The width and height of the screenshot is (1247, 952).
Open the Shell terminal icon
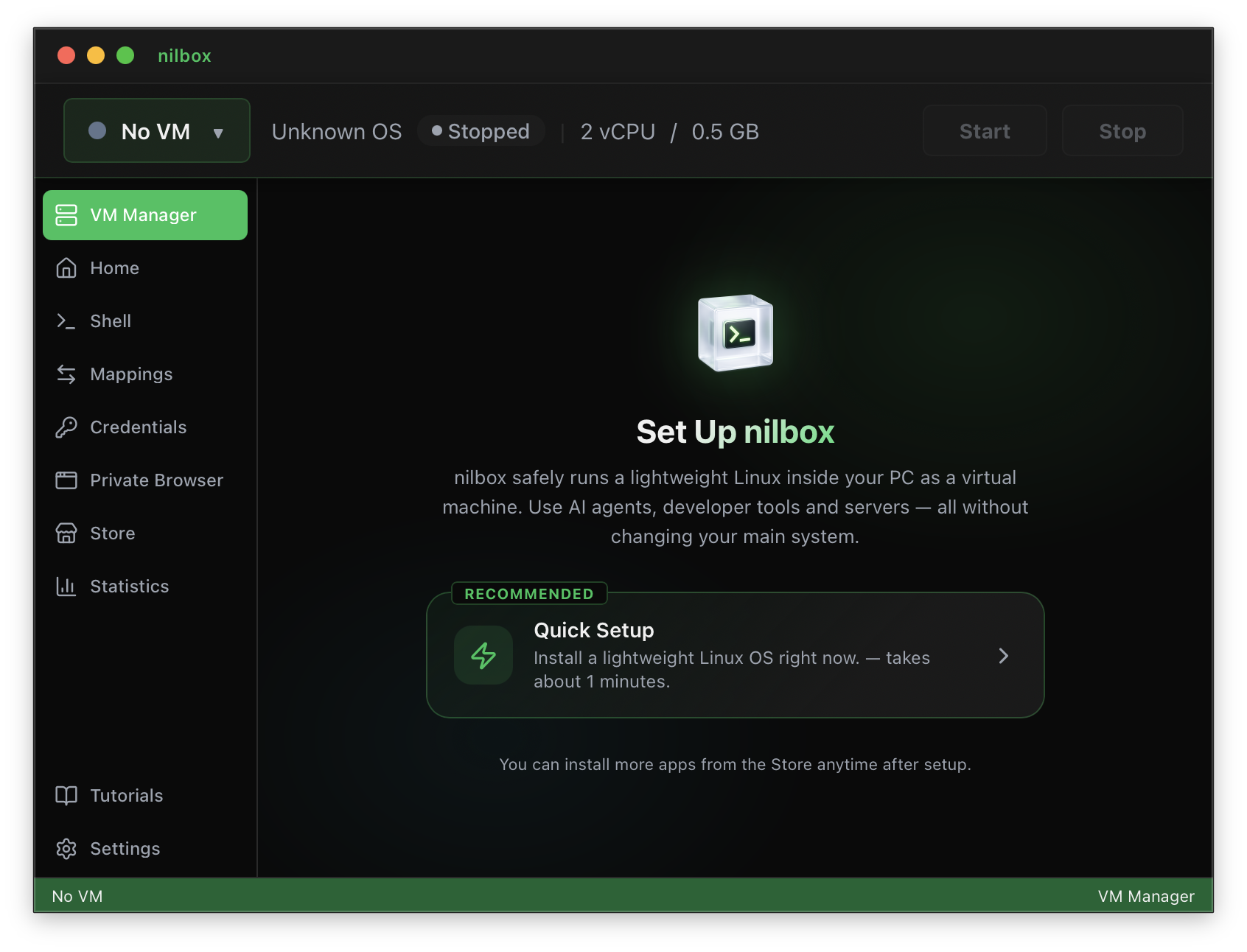66,321
